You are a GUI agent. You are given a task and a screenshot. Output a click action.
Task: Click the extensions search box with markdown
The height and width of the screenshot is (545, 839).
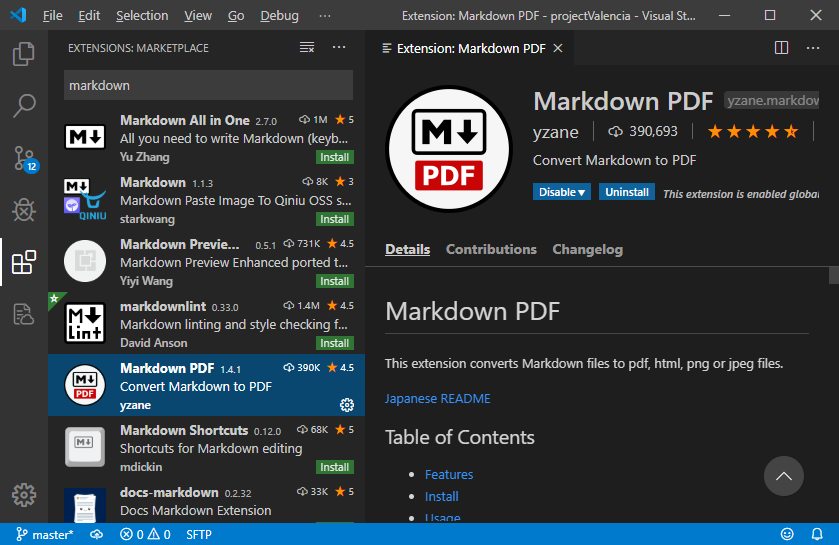point(208,86)
